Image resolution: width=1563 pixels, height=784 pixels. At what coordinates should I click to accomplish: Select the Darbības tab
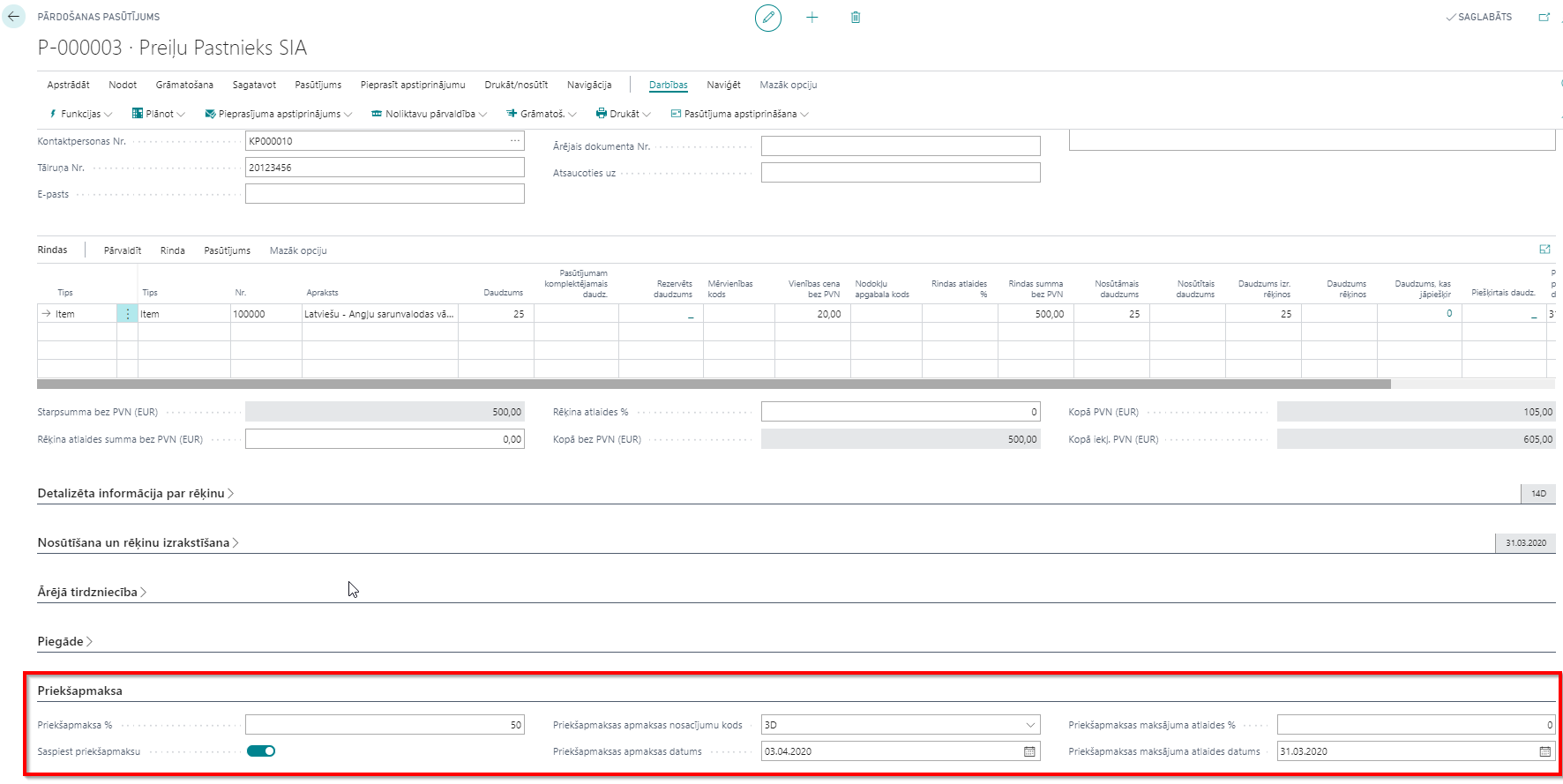click(x=668, y=85)
